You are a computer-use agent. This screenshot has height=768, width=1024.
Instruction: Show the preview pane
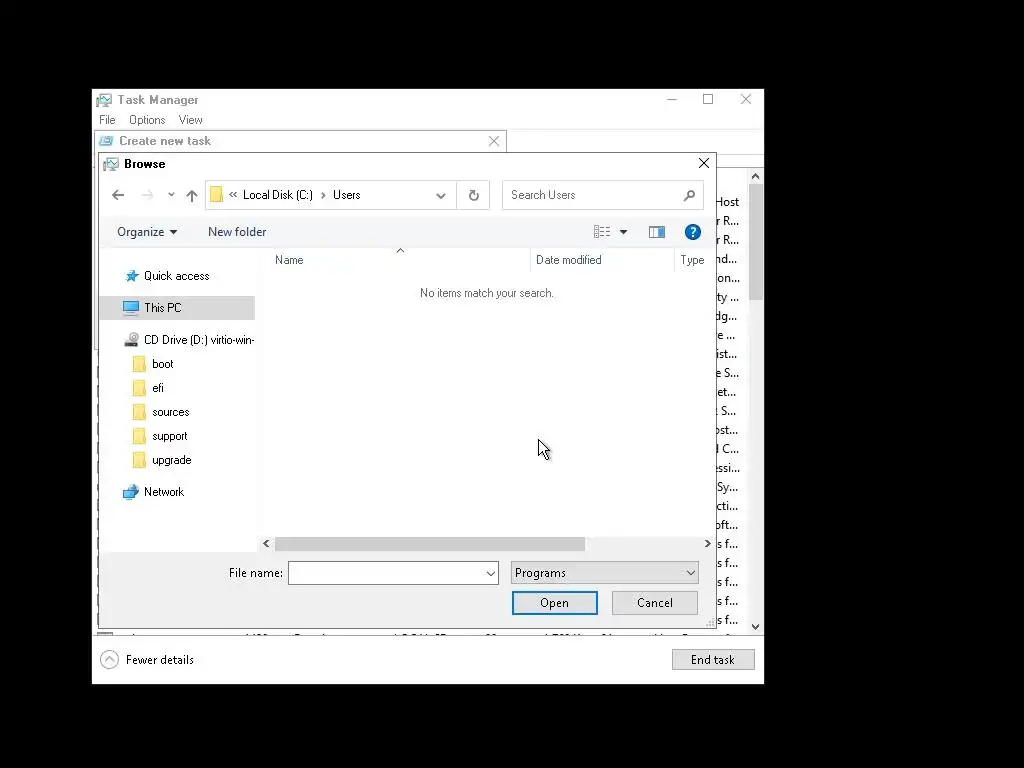656,232
